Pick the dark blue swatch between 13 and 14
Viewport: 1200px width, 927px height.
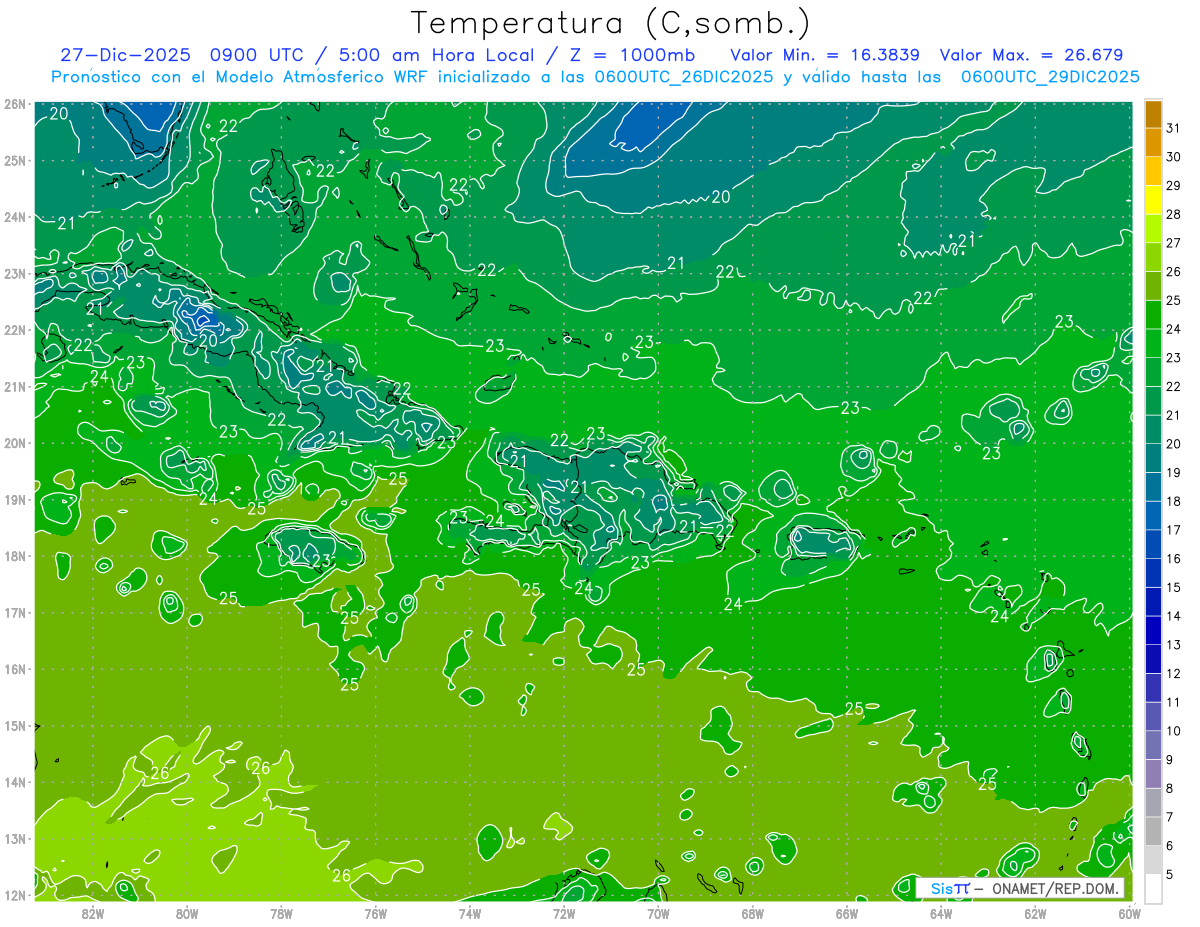1153,631
